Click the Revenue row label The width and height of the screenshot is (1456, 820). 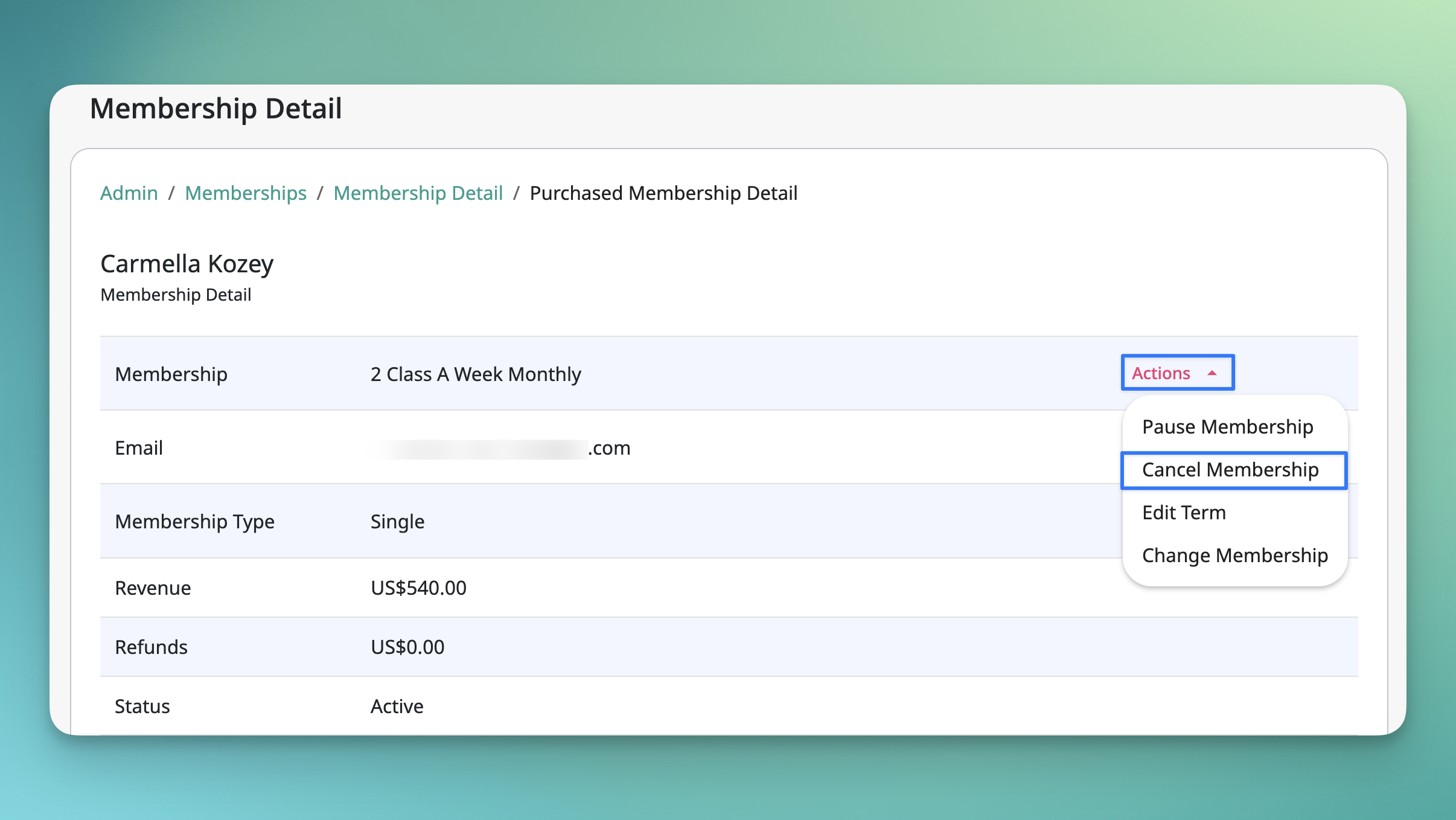[x=153, y=588]
